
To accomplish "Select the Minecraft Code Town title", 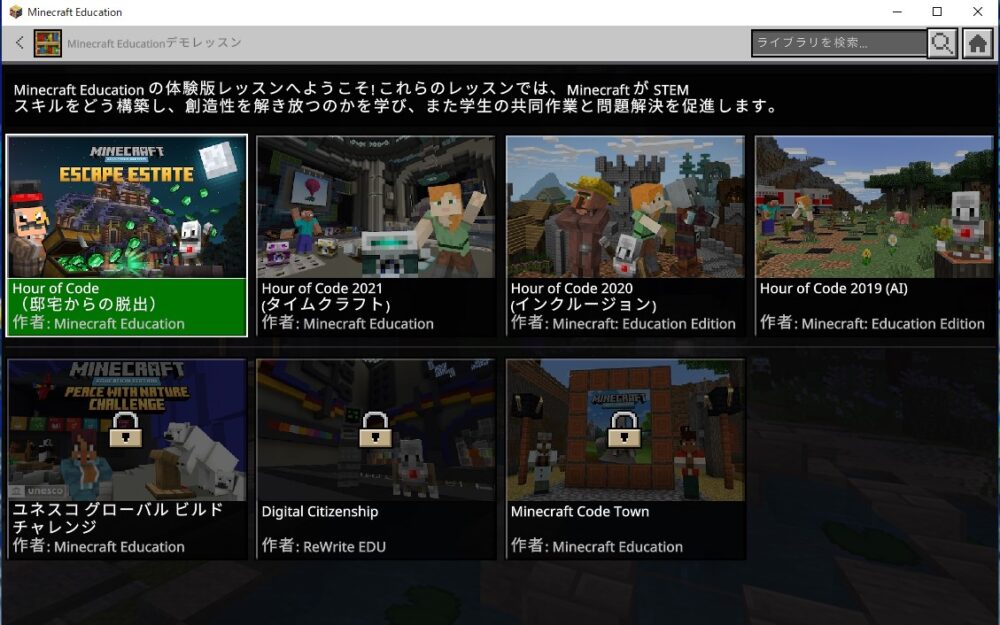I will tap(580, 511).
